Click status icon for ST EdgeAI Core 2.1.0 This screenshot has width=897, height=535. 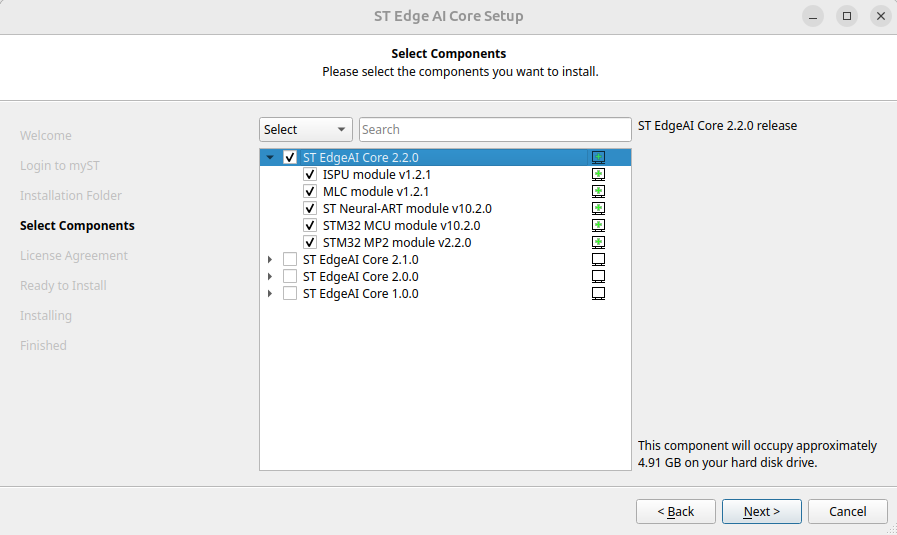[598, 259]
